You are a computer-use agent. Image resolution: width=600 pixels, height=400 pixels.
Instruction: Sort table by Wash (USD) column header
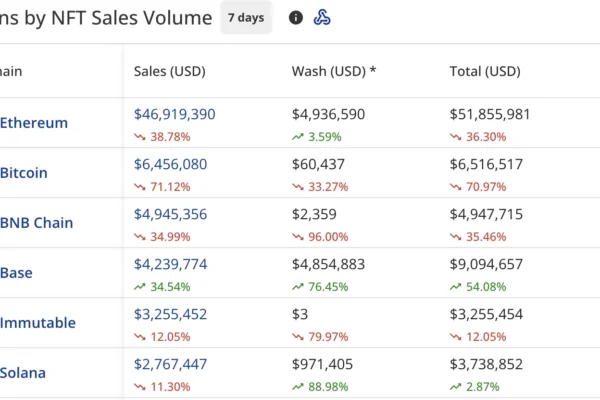[x=334, y=71]
